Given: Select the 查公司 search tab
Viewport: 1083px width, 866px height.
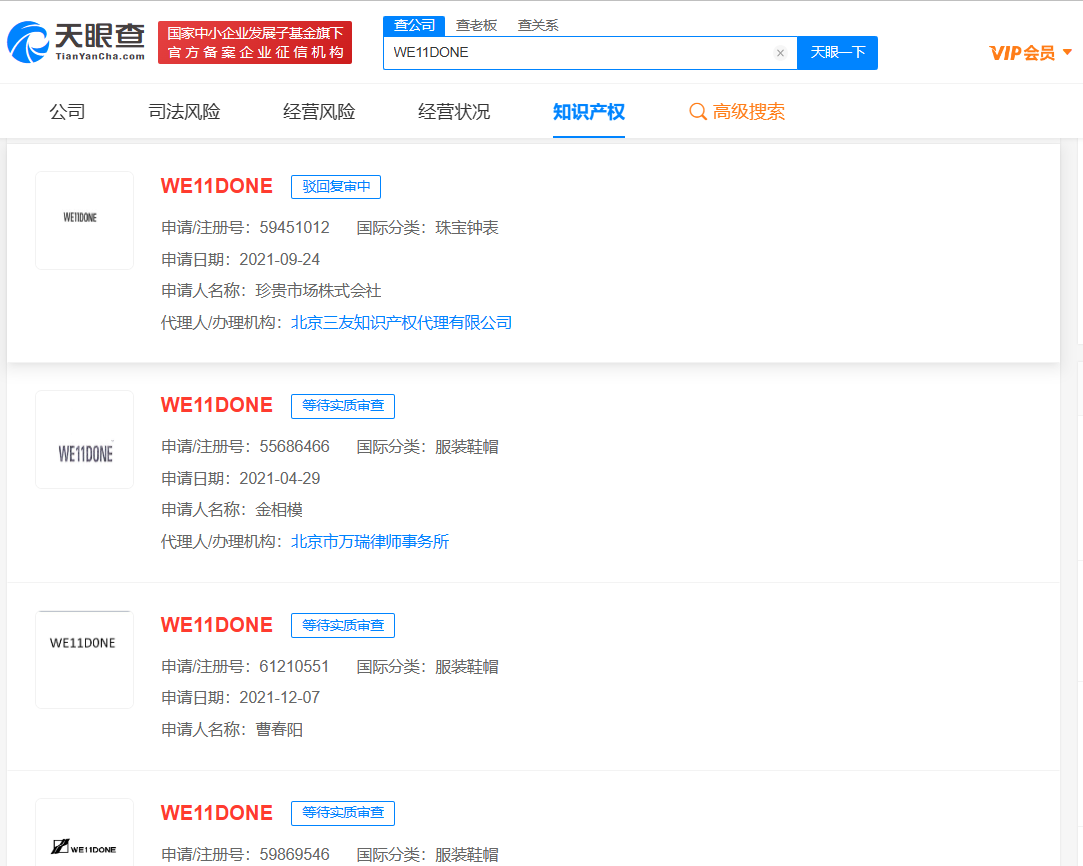Looking at the screenshot, I should (x=414, y=26).
